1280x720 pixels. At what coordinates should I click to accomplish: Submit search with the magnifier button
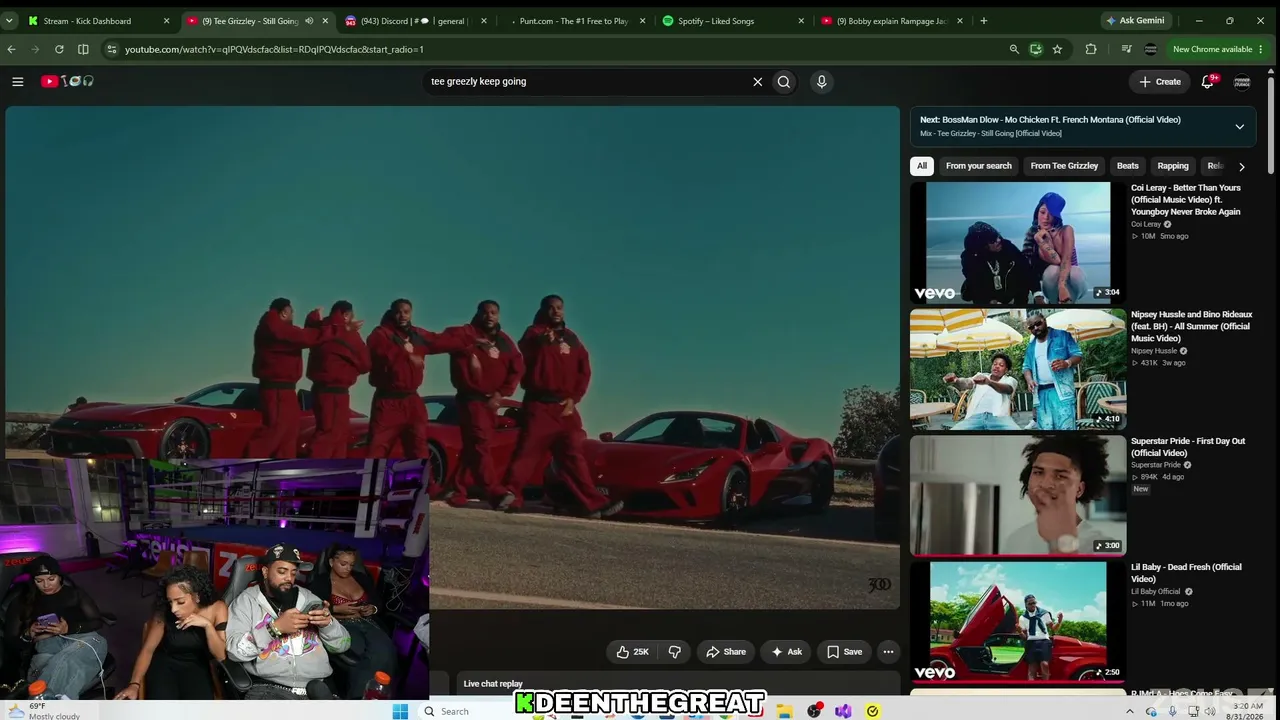coord(784,82)
